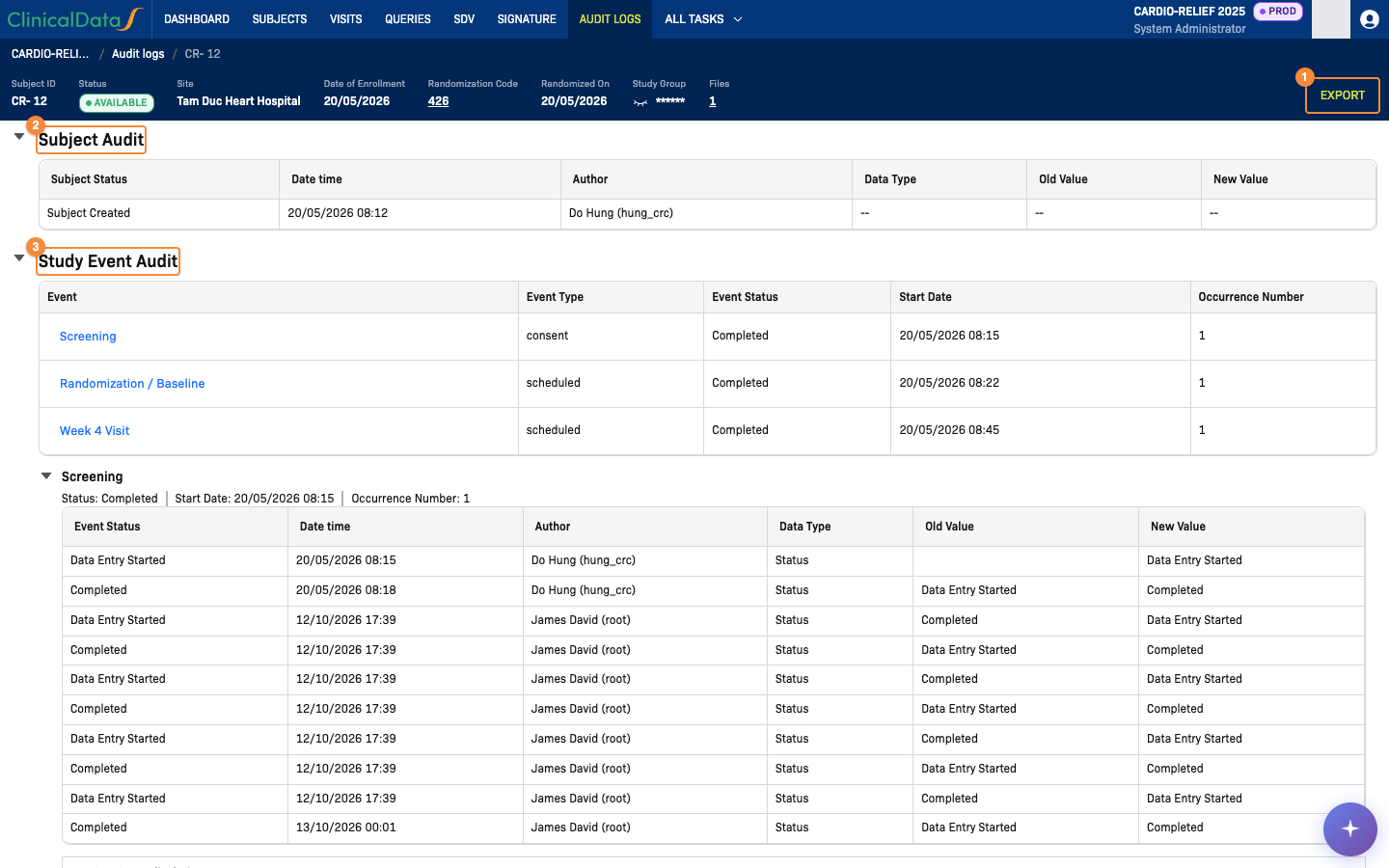This screenshot has height=868, width=1389.
Task: Export the audit log
Action: click(1342, 95)
